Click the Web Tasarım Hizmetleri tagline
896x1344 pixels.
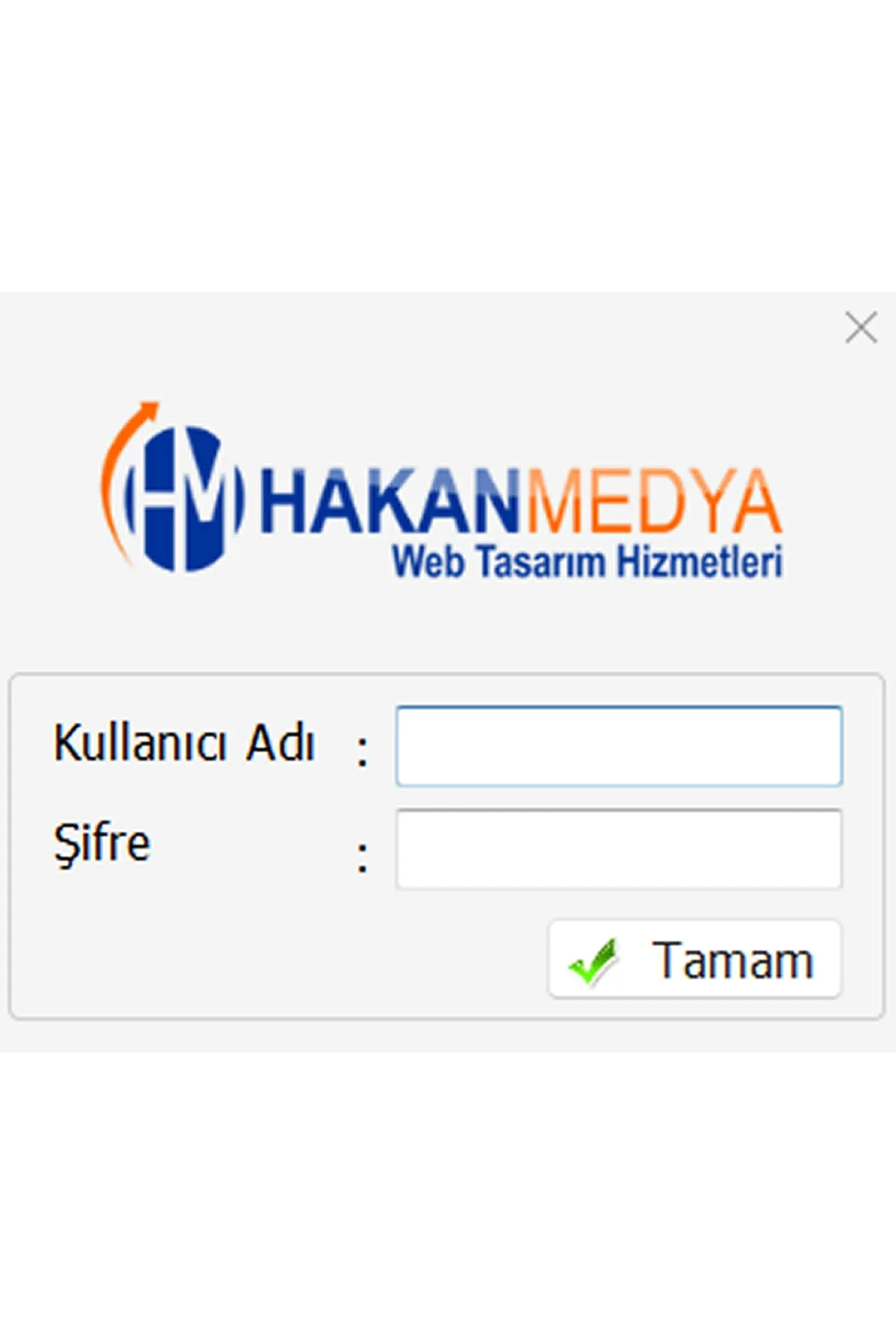point(588,561)
